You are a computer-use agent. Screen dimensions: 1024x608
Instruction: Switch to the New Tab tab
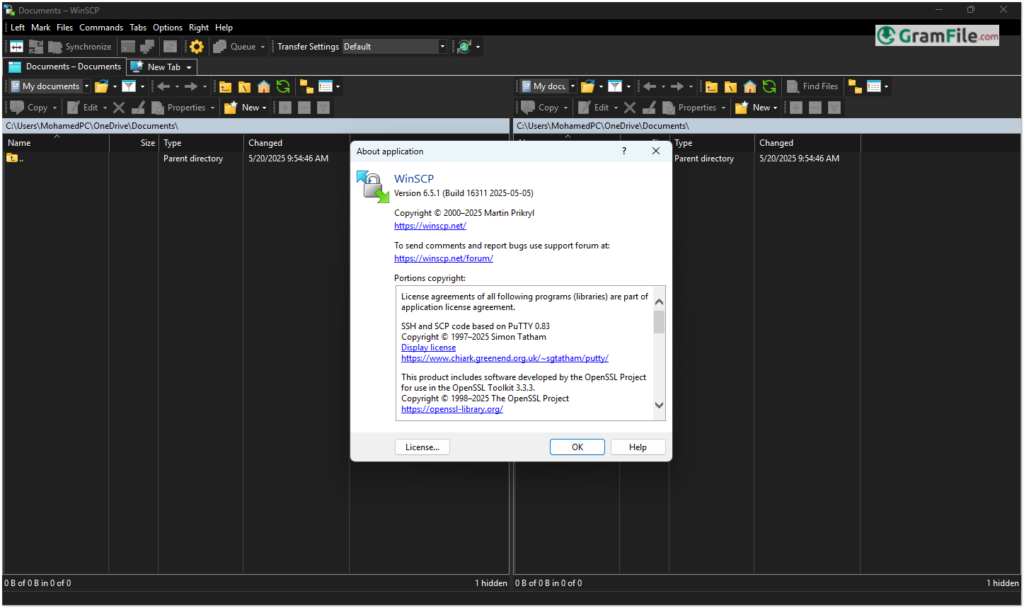[x=162, y=67]
